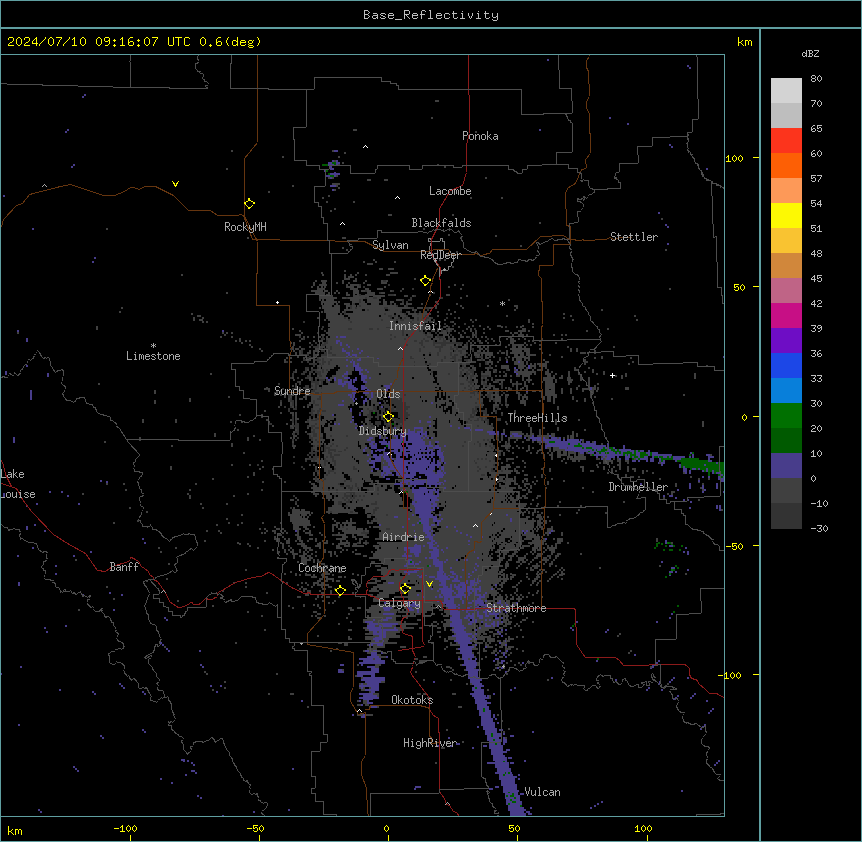Click the dark blue 33-36 dBZ swatch
This screenshot has width=862, height=842.
point(786,365)
